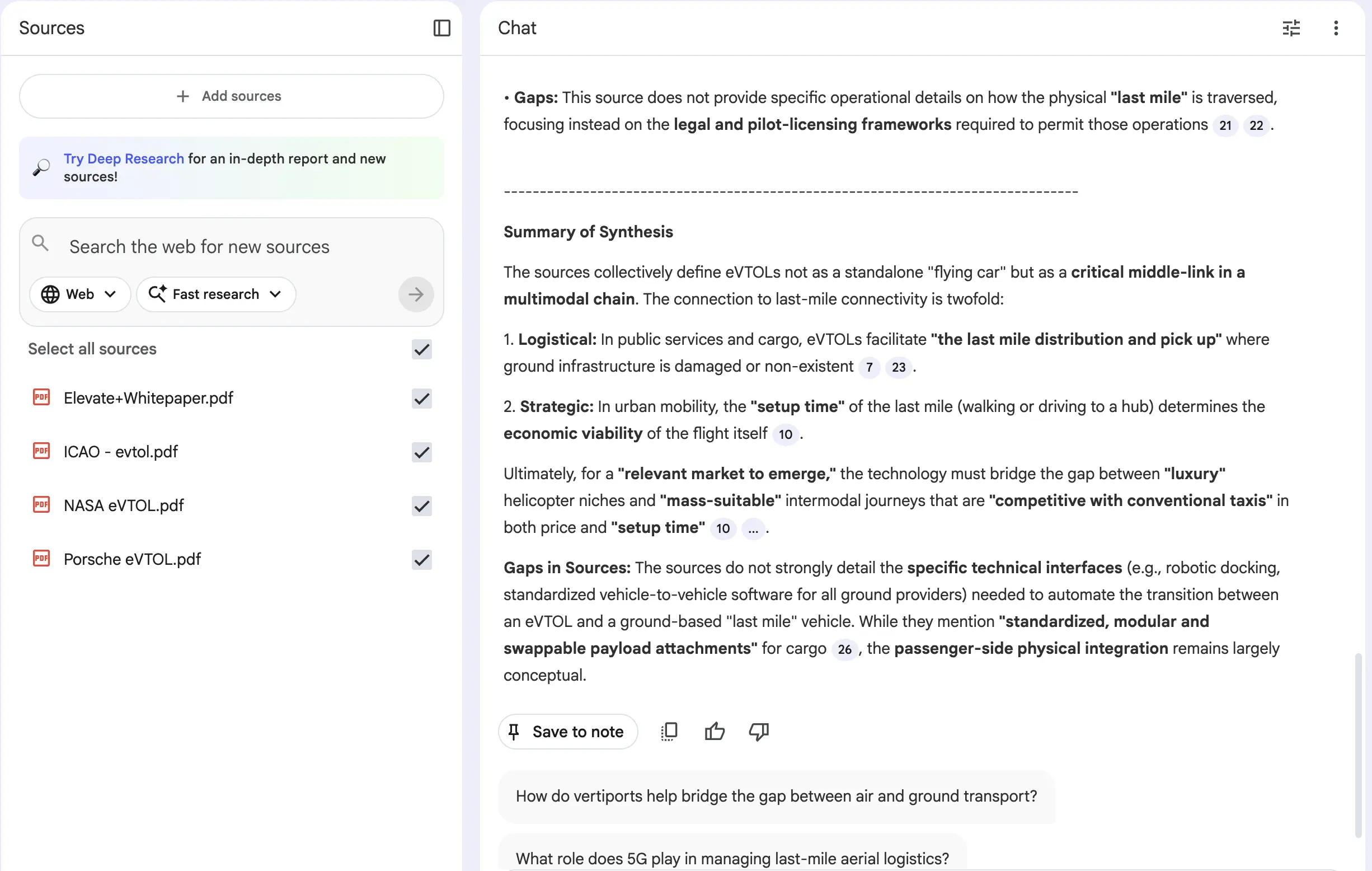Open the Web source type dropdown
This screenshot has width=1372, height=871.
click(x=79, y=294)
